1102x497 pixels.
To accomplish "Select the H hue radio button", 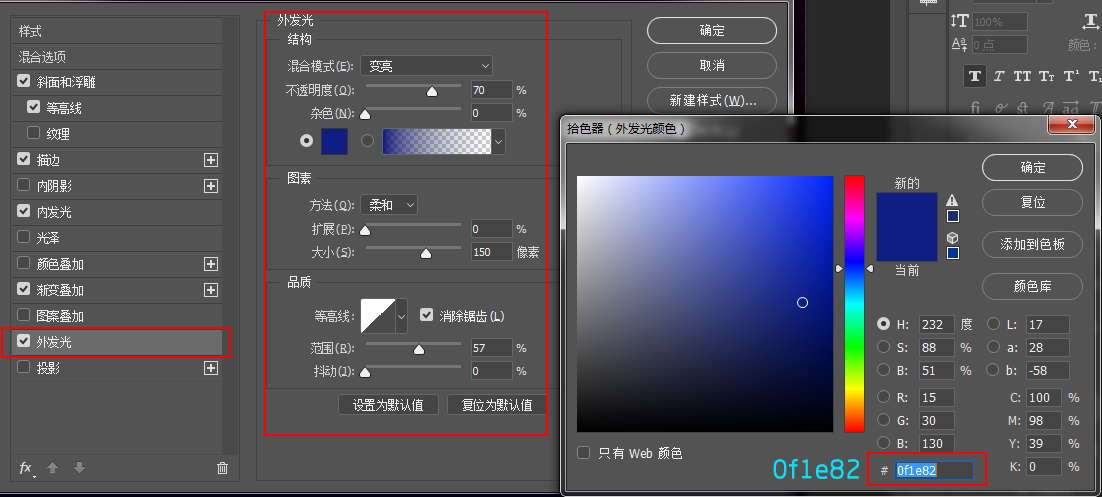I will point(884,324).
